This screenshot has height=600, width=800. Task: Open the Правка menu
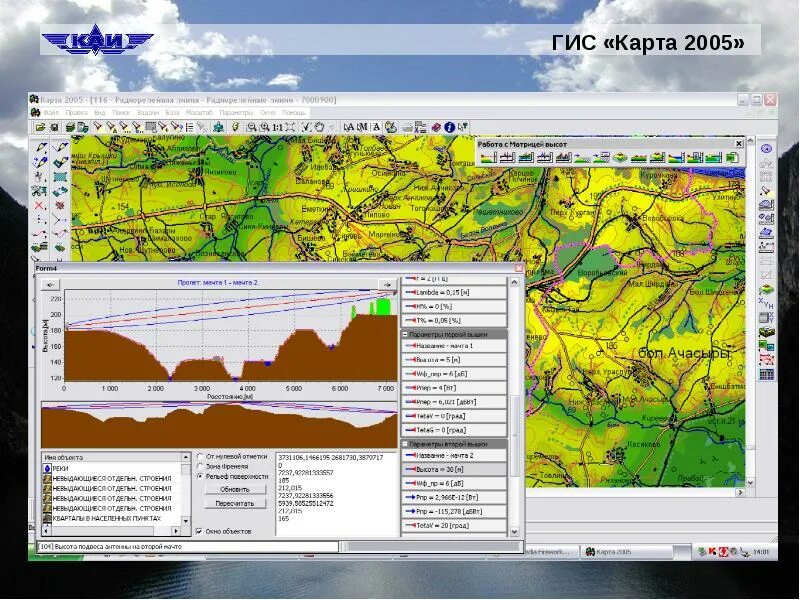point(77,112)
